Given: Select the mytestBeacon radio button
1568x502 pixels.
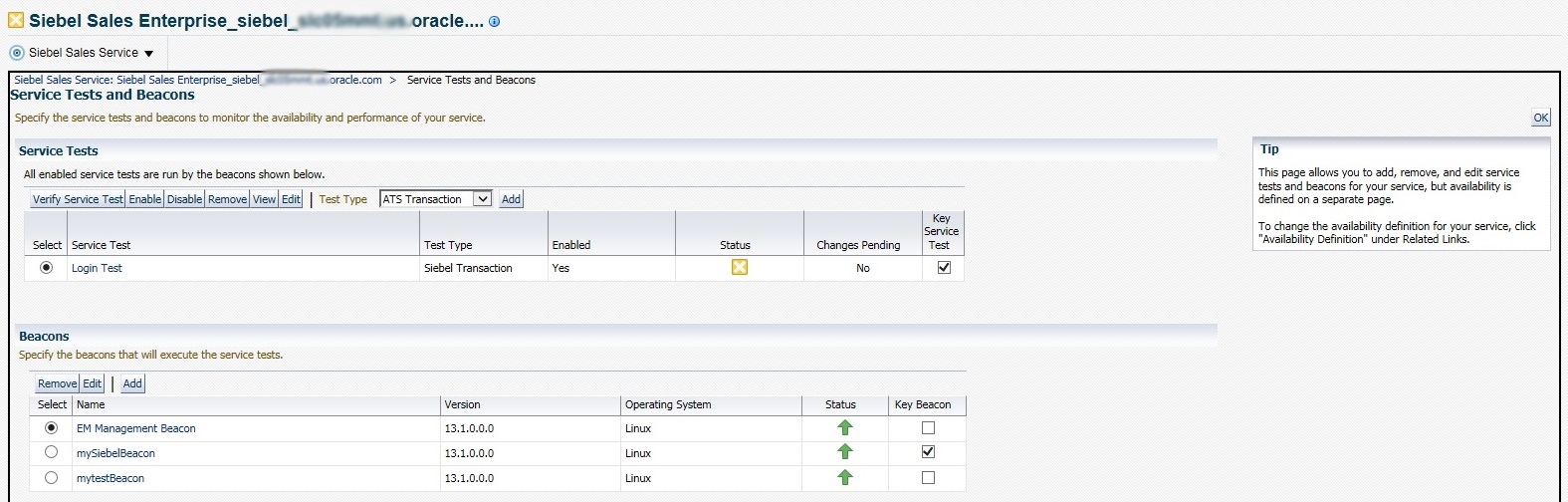Looking at the screenshot, I should 52,477.
